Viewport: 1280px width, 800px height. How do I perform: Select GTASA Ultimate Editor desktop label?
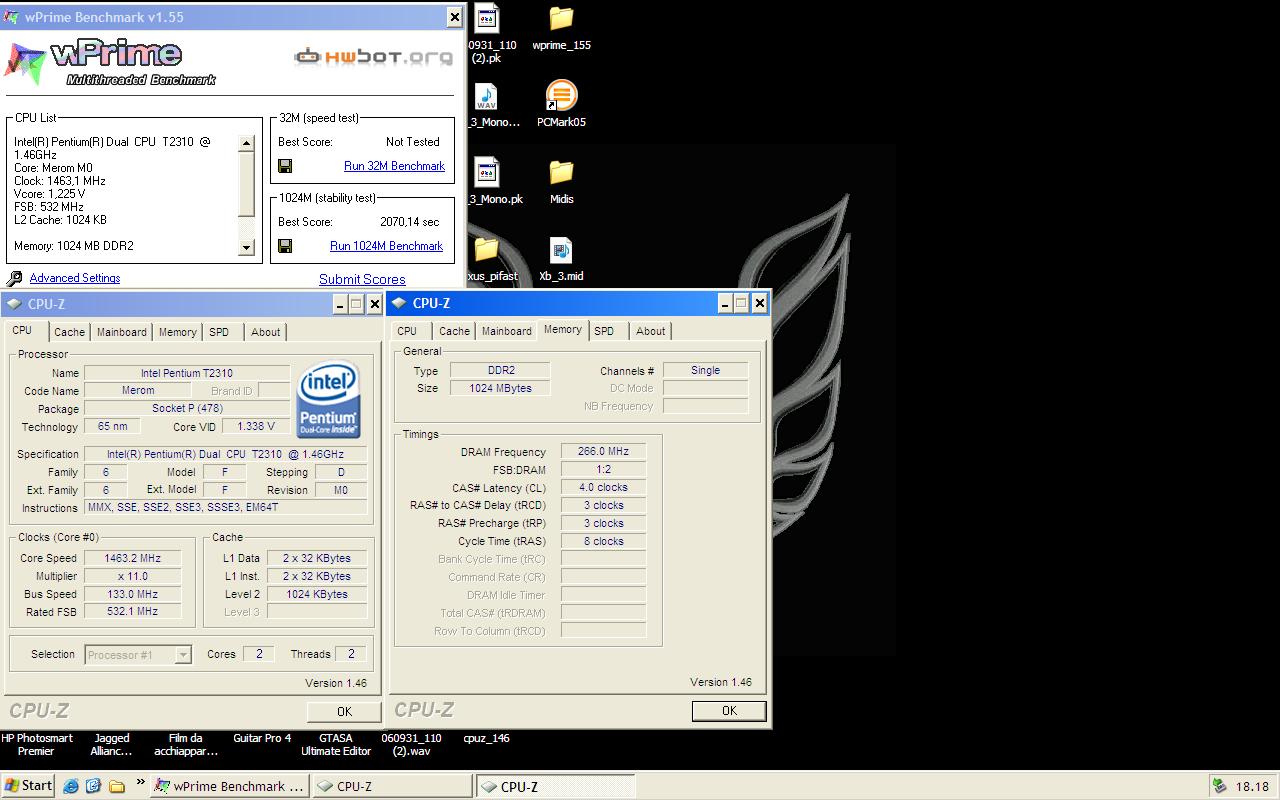(x=336, y=745)
